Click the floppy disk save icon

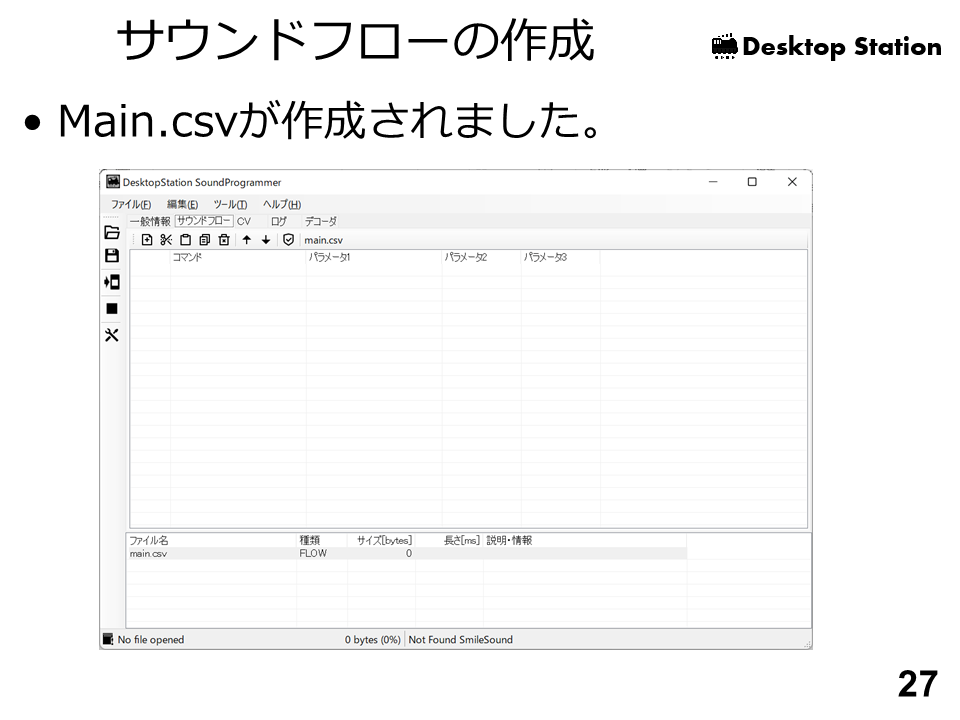click(x=112, y=256)
